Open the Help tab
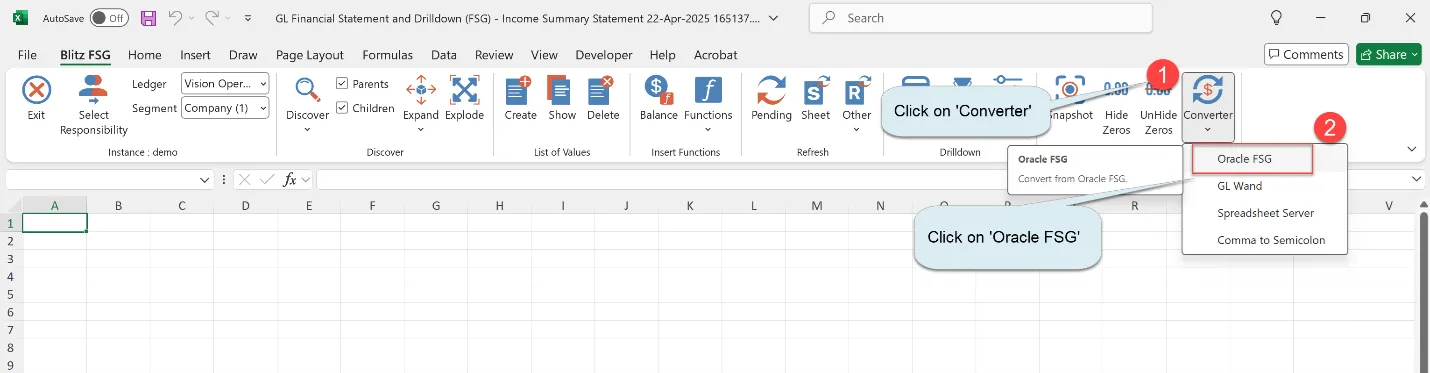The image size is (1430, 373). coord(663,55)
